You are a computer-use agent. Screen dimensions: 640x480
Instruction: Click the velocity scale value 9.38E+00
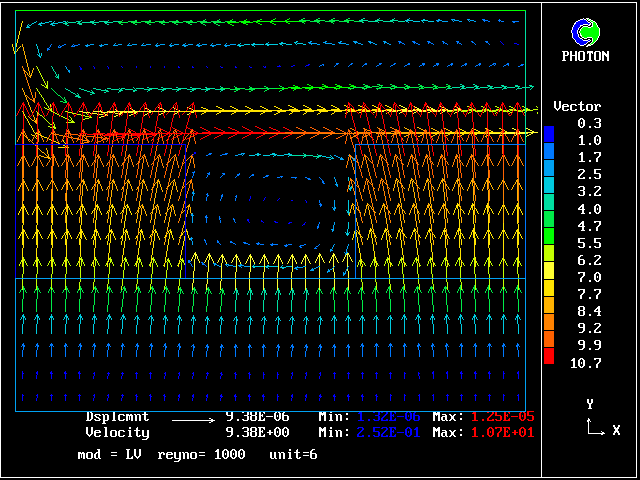[x=257, y=433]
